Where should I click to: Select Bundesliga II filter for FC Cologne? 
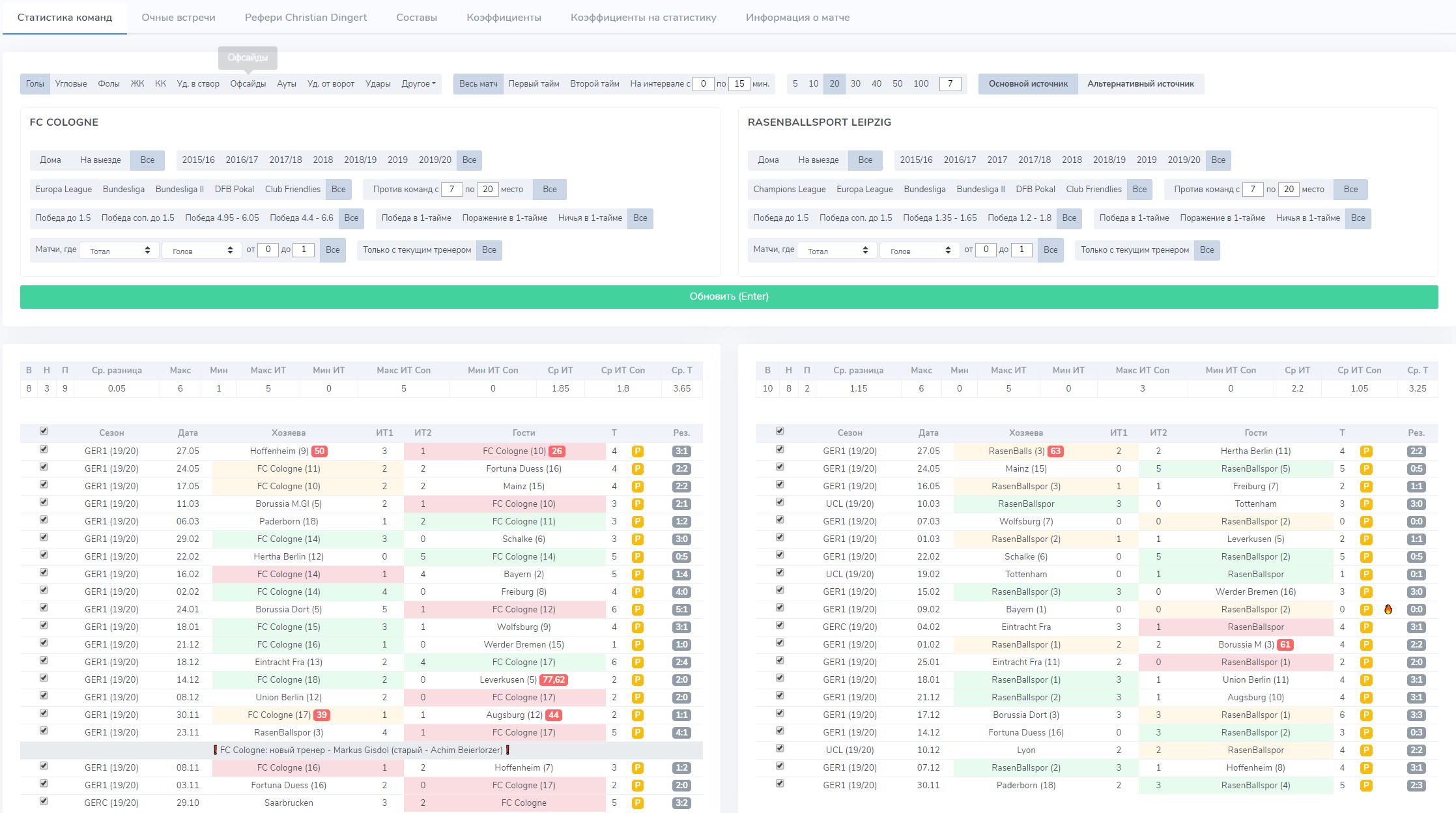click(180, 189)
